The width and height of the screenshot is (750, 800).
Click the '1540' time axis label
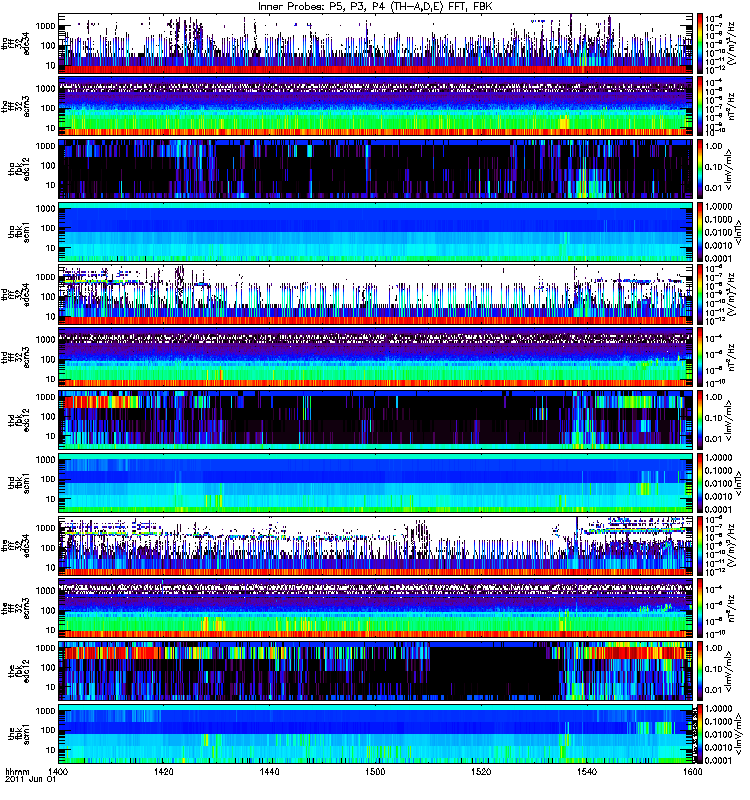click(x=587, y=772)
